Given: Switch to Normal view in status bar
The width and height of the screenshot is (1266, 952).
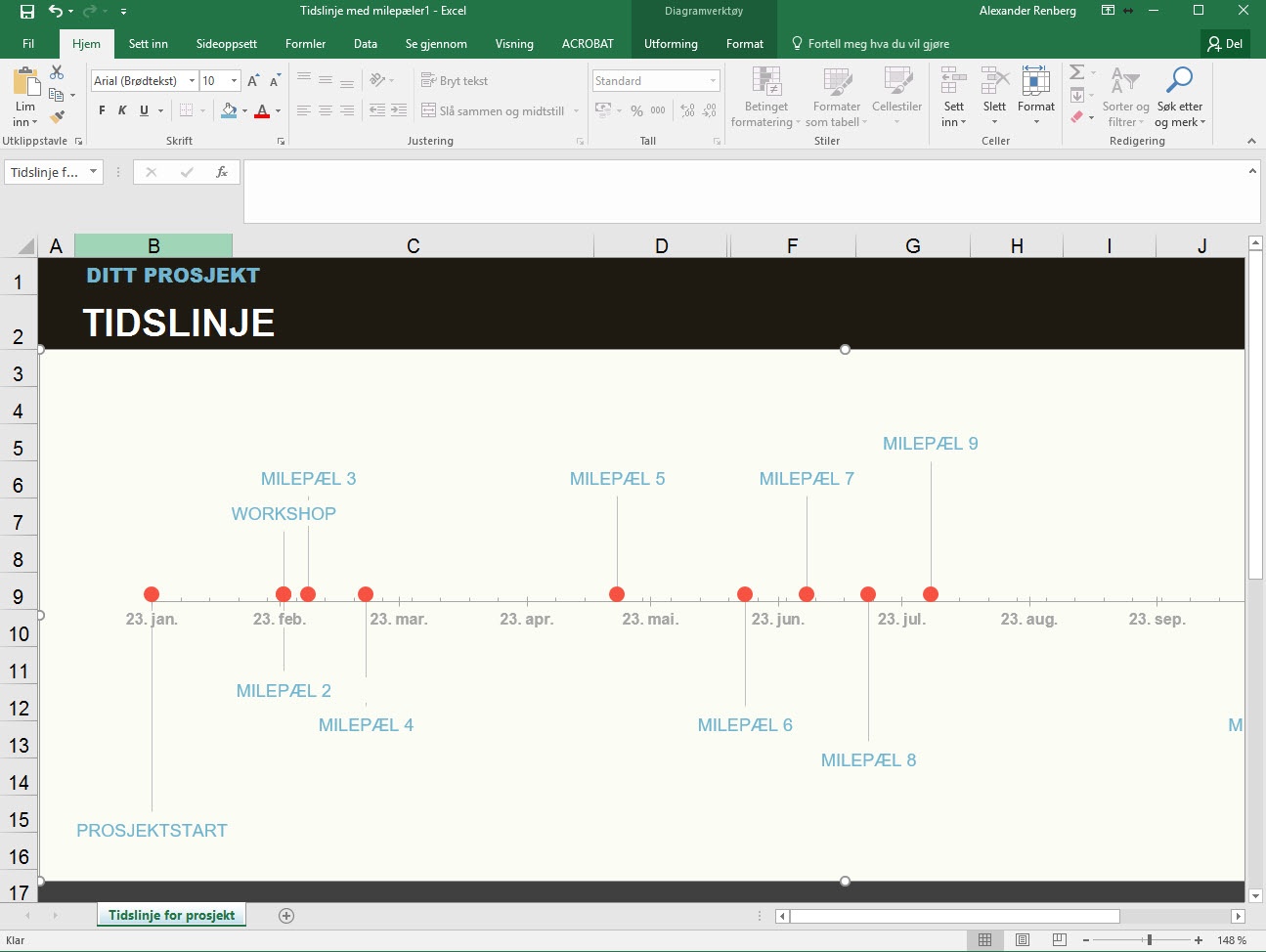Looking at the screenshot, I should (x=984, y=940).
